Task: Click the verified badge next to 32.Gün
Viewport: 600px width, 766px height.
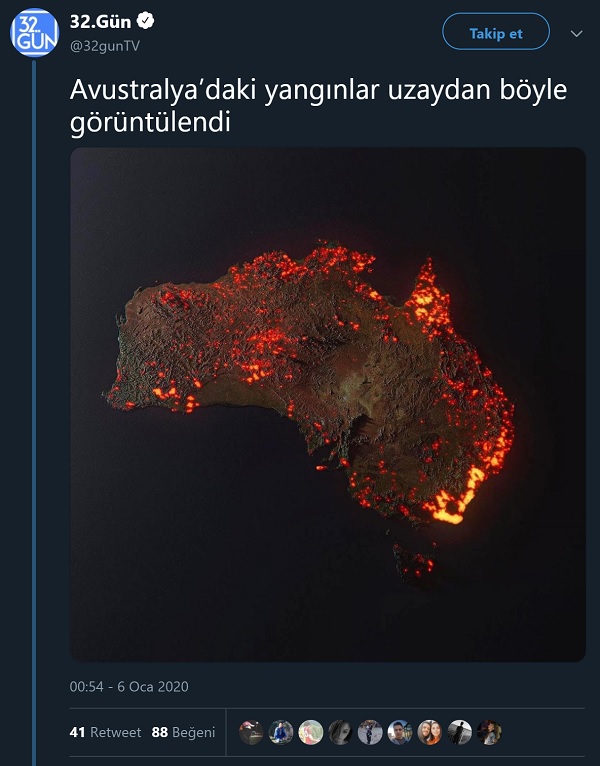Action: point(145,21)
